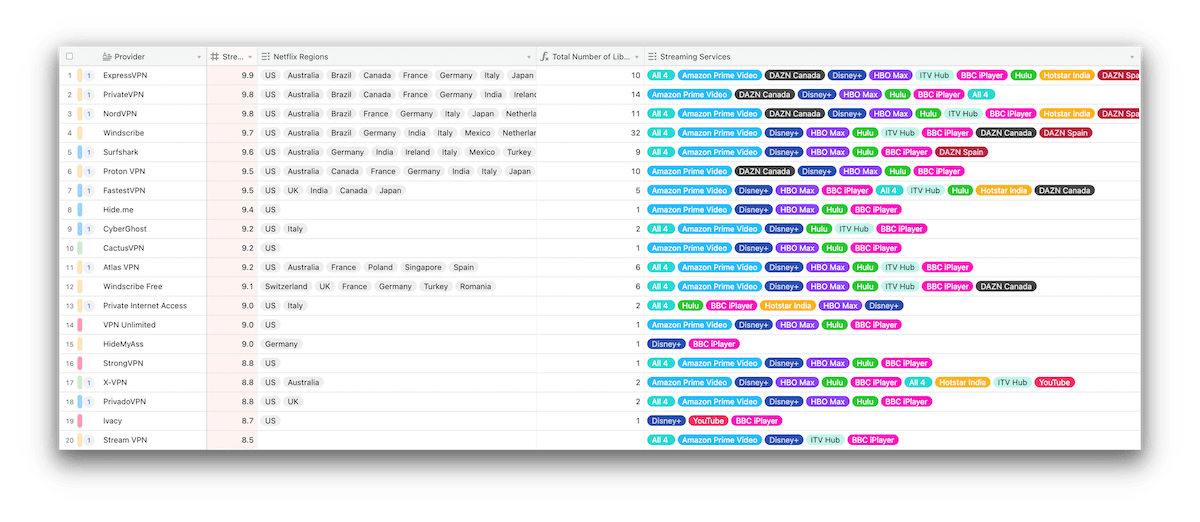Select the Windscribe provider cell
1200x522 pixels.
click(152, 133)
